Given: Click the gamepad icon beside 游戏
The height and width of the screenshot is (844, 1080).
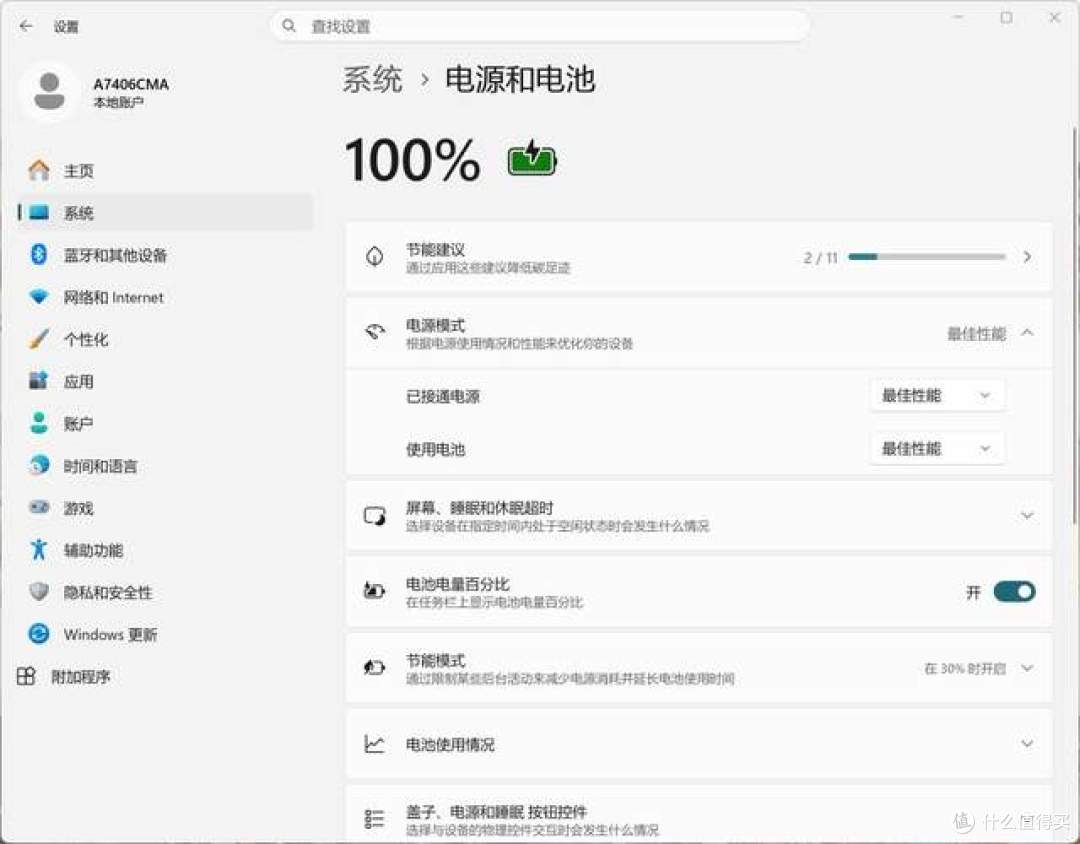Looking at the screenshot, I should 39,508.
